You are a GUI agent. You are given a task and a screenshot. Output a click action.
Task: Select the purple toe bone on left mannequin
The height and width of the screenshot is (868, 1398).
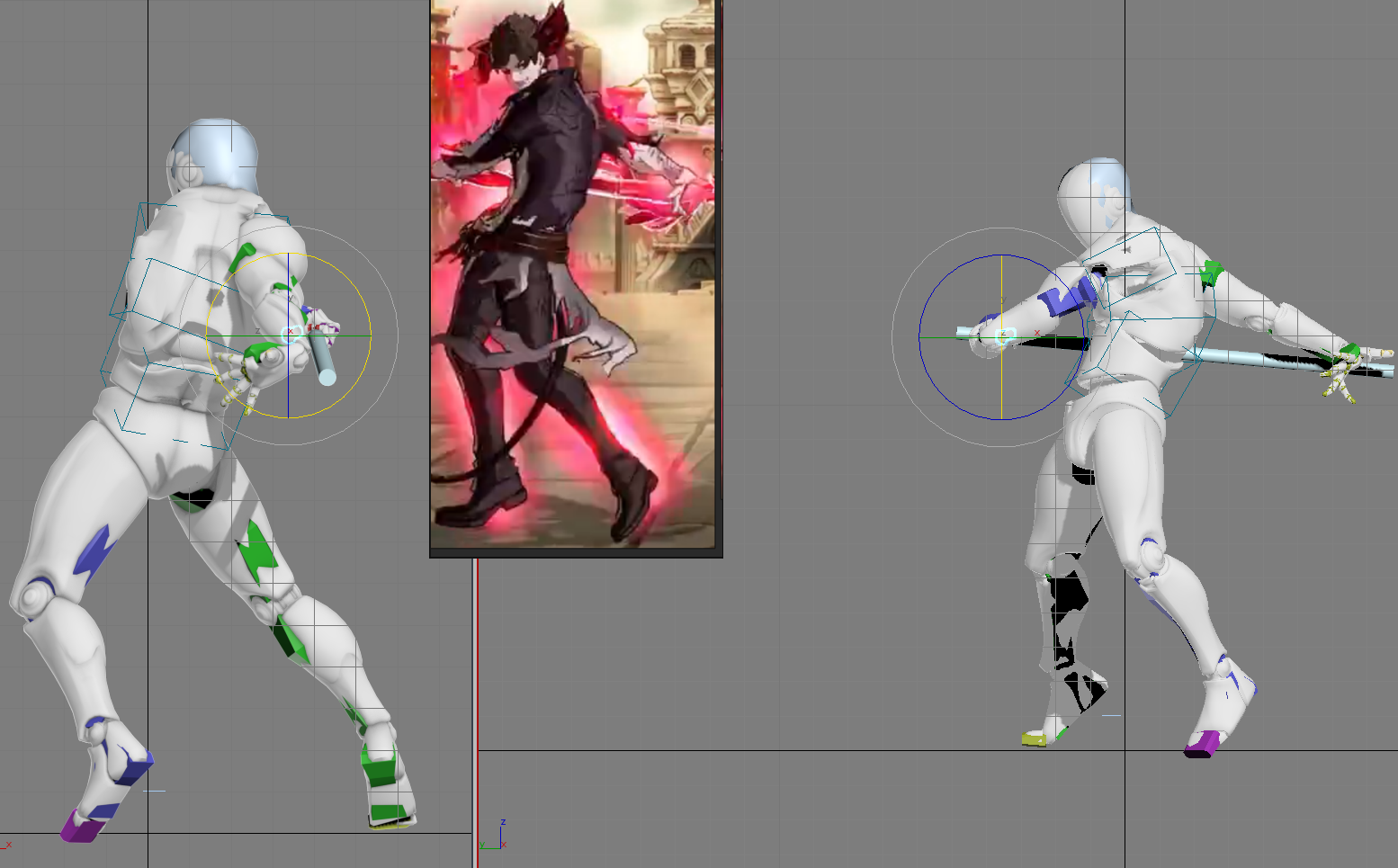coord(82,827)
